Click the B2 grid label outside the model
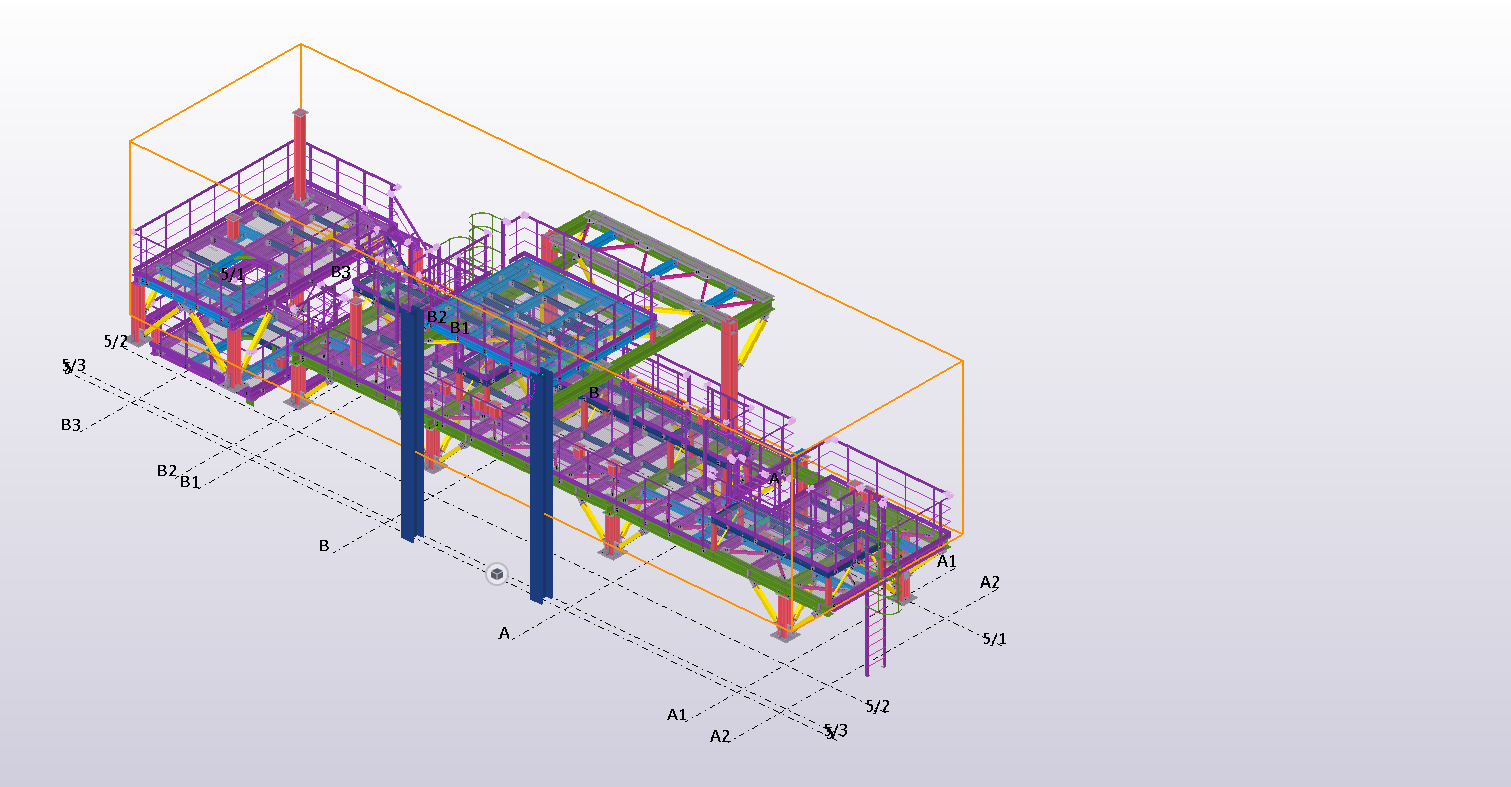Image resolution: width=1511 pixels, height=787 pixels. pyautogui.click(x=167, y=470)
